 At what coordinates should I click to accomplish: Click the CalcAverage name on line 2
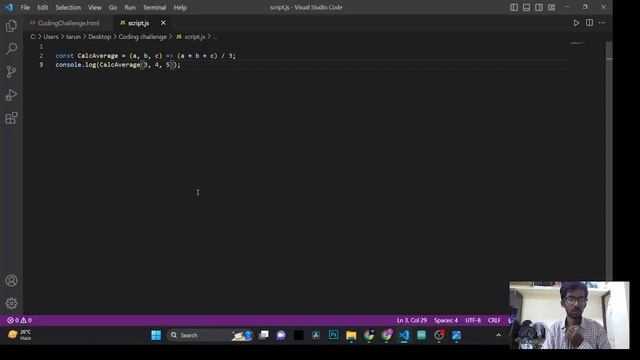point(98,56)
